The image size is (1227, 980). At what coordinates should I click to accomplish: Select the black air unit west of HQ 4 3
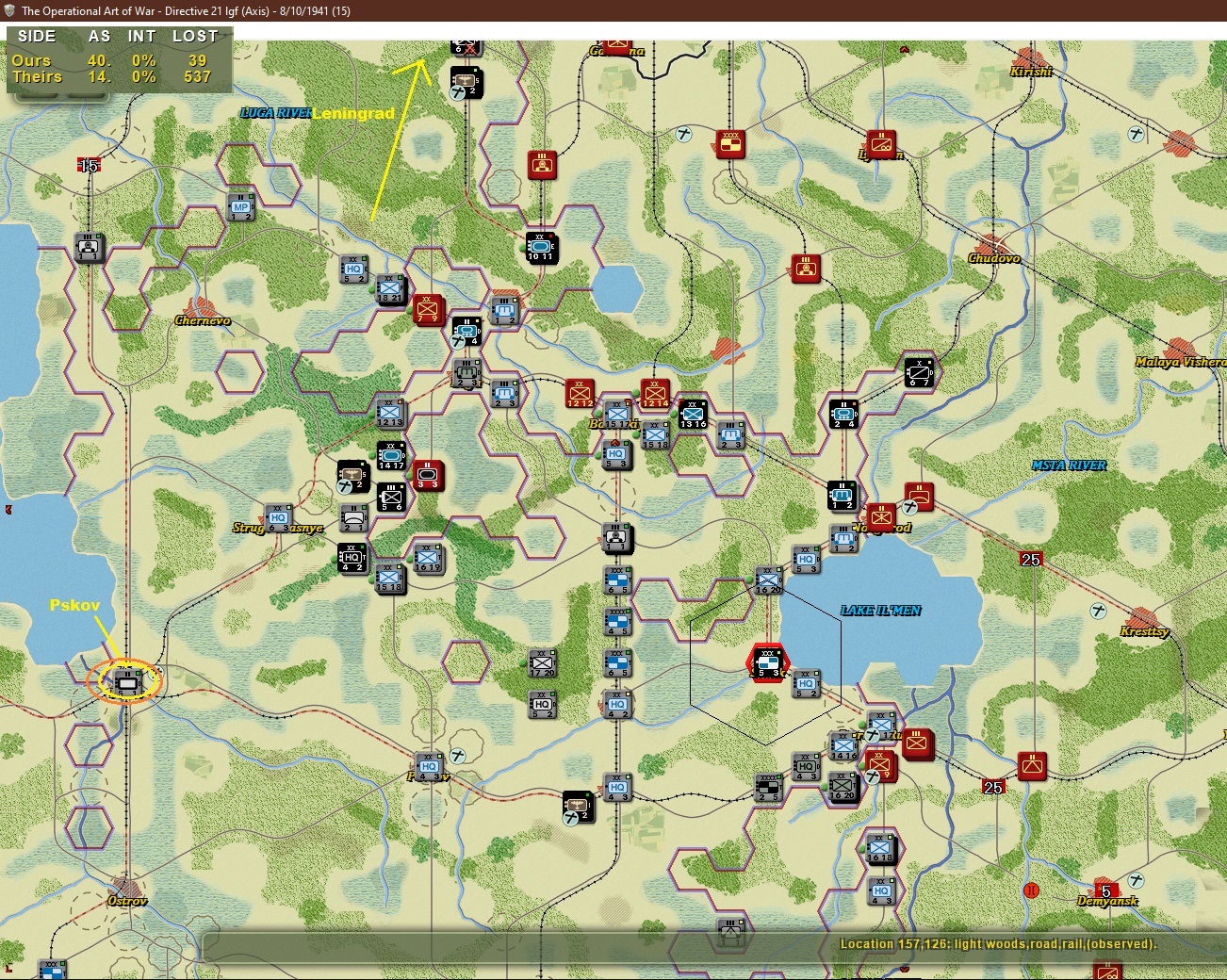click(x=578, y=808)
